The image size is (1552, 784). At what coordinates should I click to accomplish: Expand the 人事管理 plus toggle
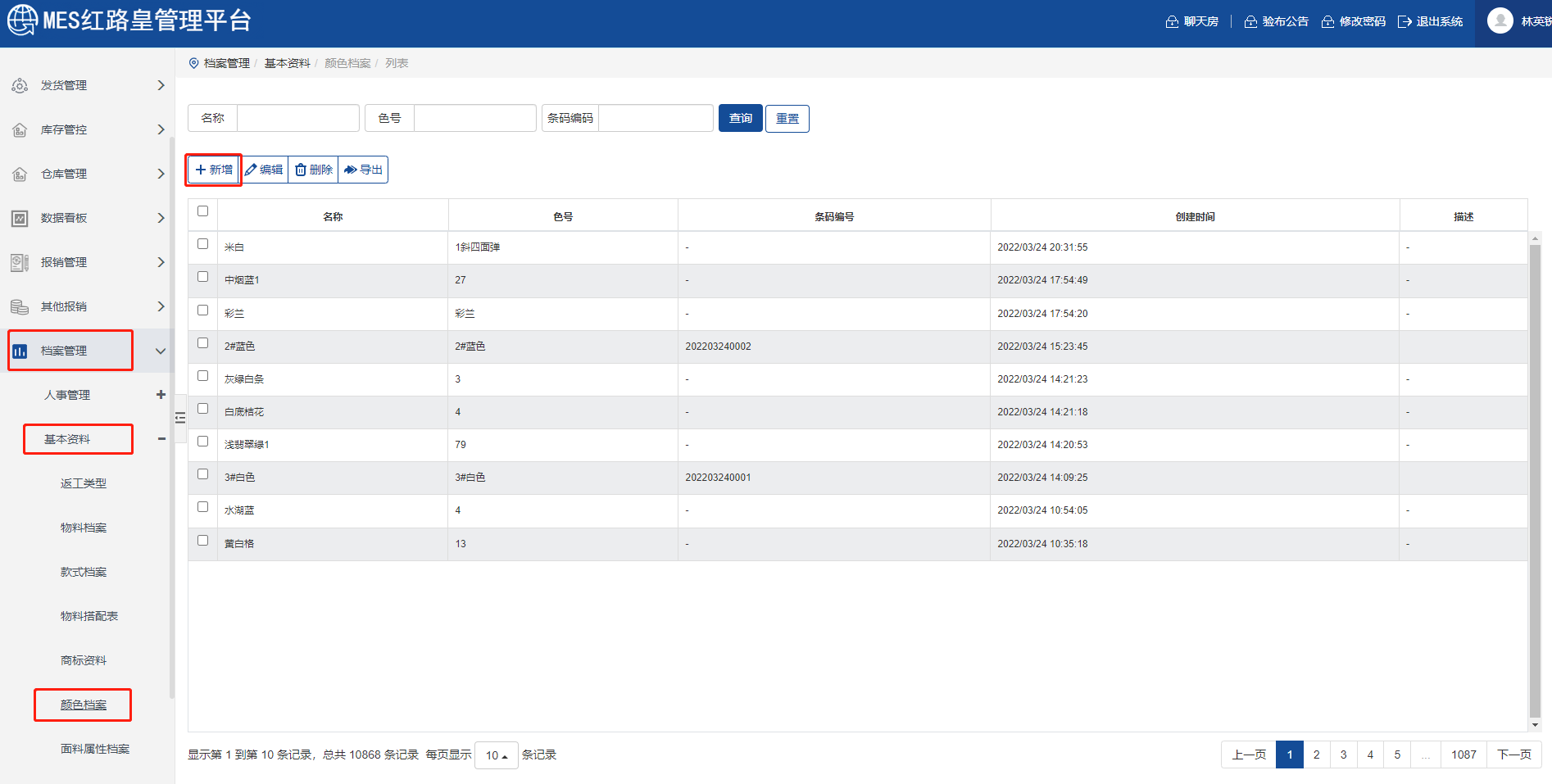pos(161,395)
